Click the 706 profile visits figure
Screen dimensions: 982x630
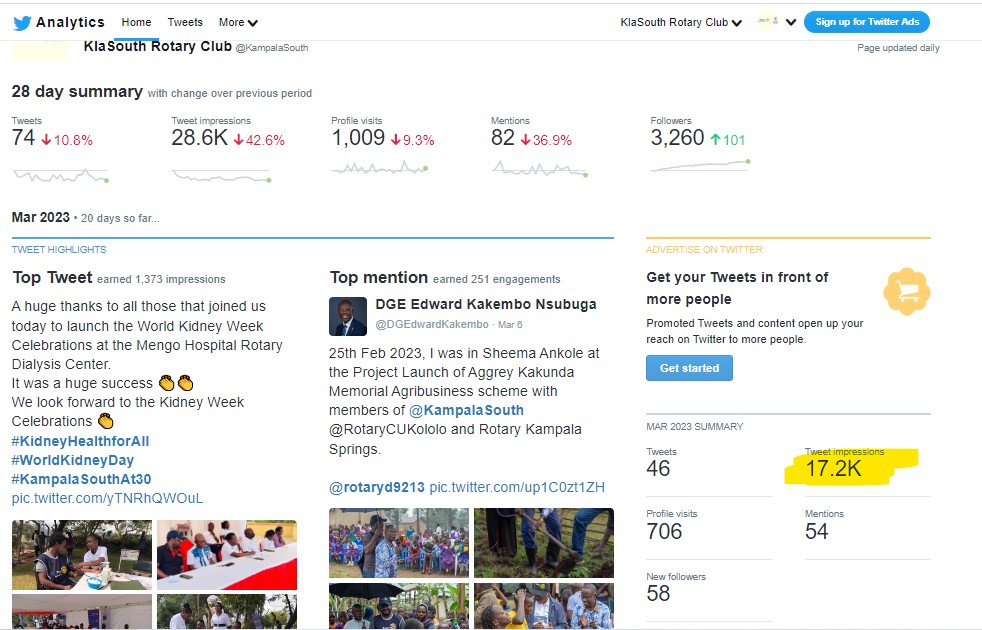(664, 531)
